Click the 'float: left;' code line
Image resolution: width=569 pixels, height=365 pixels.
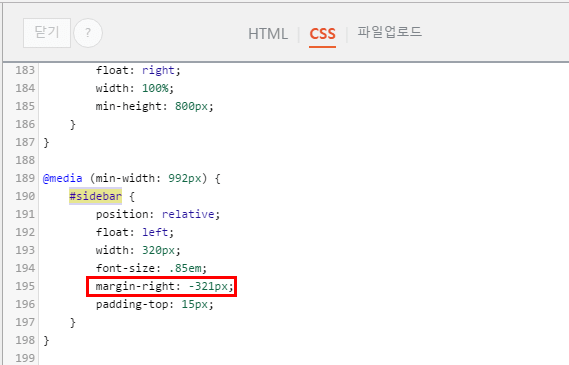[x=135, y=232]
